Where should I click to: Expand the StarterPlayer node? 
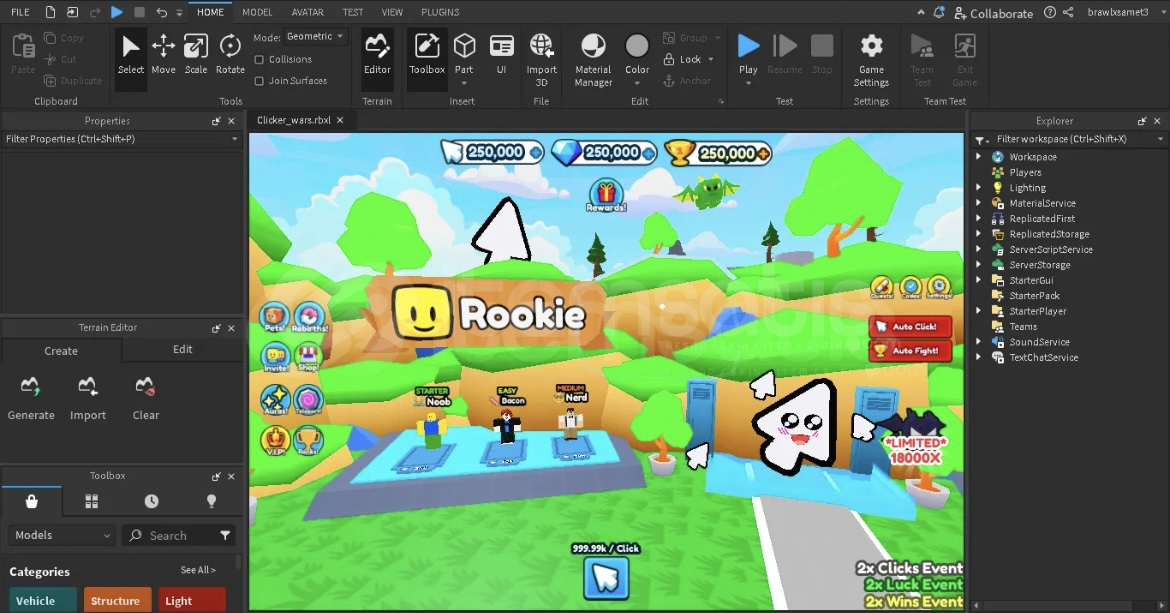coord(978,311)
